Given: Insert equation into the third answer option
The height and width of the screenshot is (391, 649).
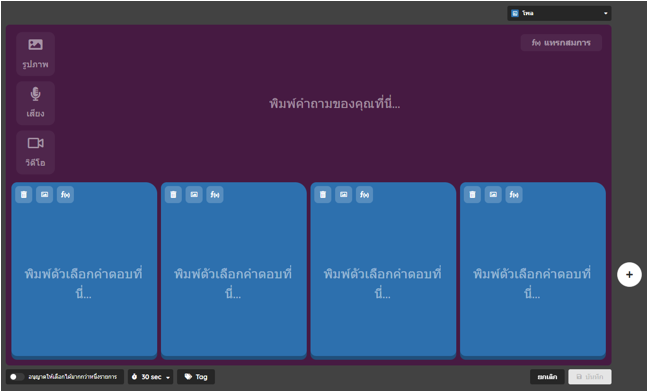Looking at the screenshot, I should pyautogui.click(x=364, y=194).
